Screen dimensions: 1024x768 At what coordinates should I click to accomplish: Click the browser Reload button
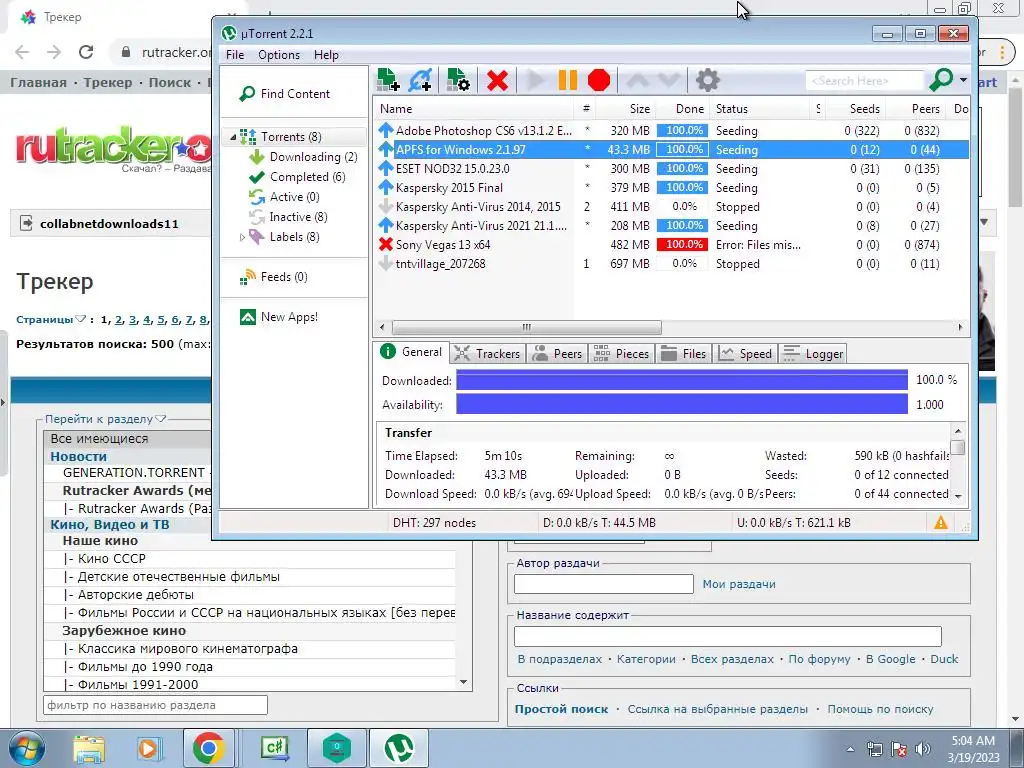[x=86, y=52]
